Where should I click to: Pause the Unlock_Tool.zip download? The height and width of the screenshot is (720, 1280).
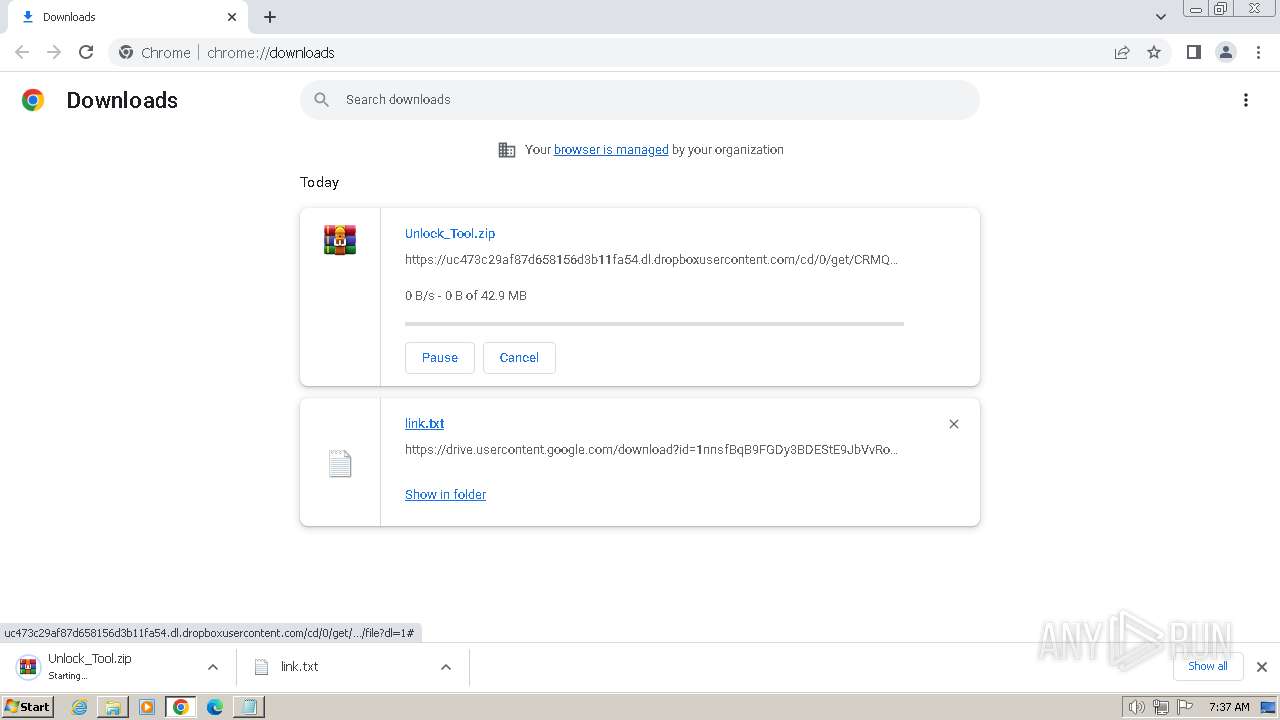pyautogui.click(x=440, y=357)
